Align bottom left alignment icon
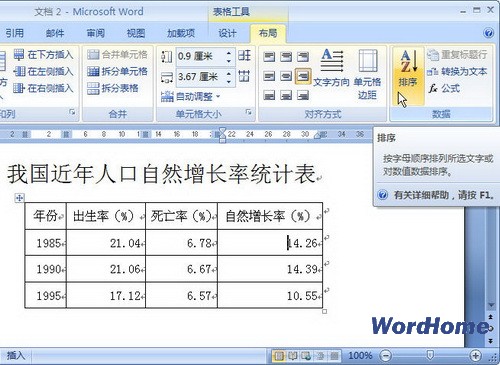Screen dimensions: 500x365 pyautogui.click(x=269, y=96)
